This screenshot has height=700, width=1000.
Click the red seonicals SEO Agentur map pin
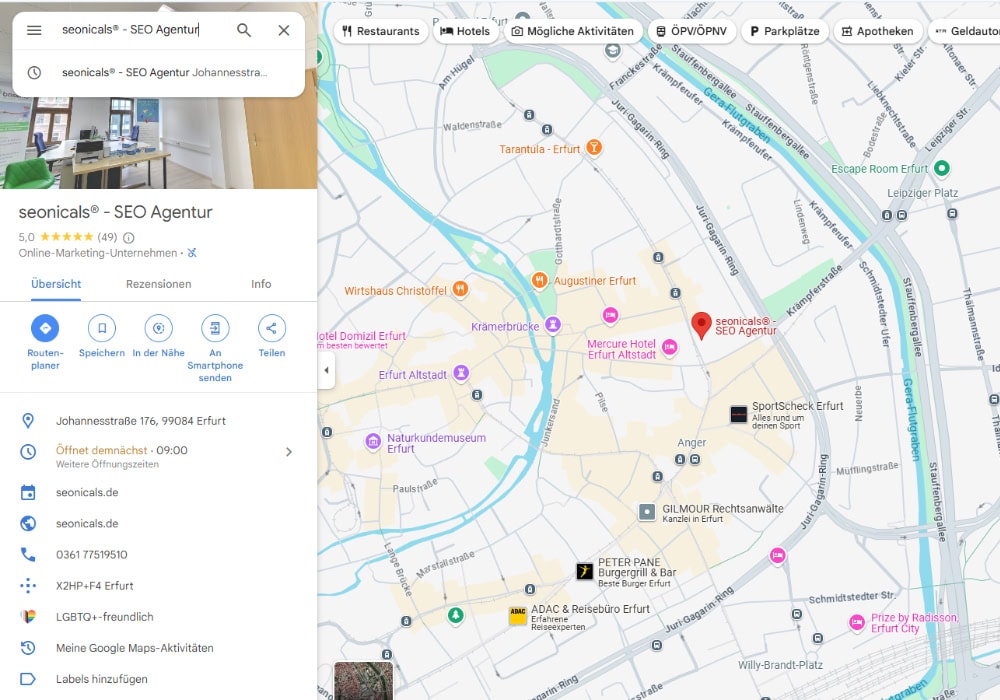701,324
